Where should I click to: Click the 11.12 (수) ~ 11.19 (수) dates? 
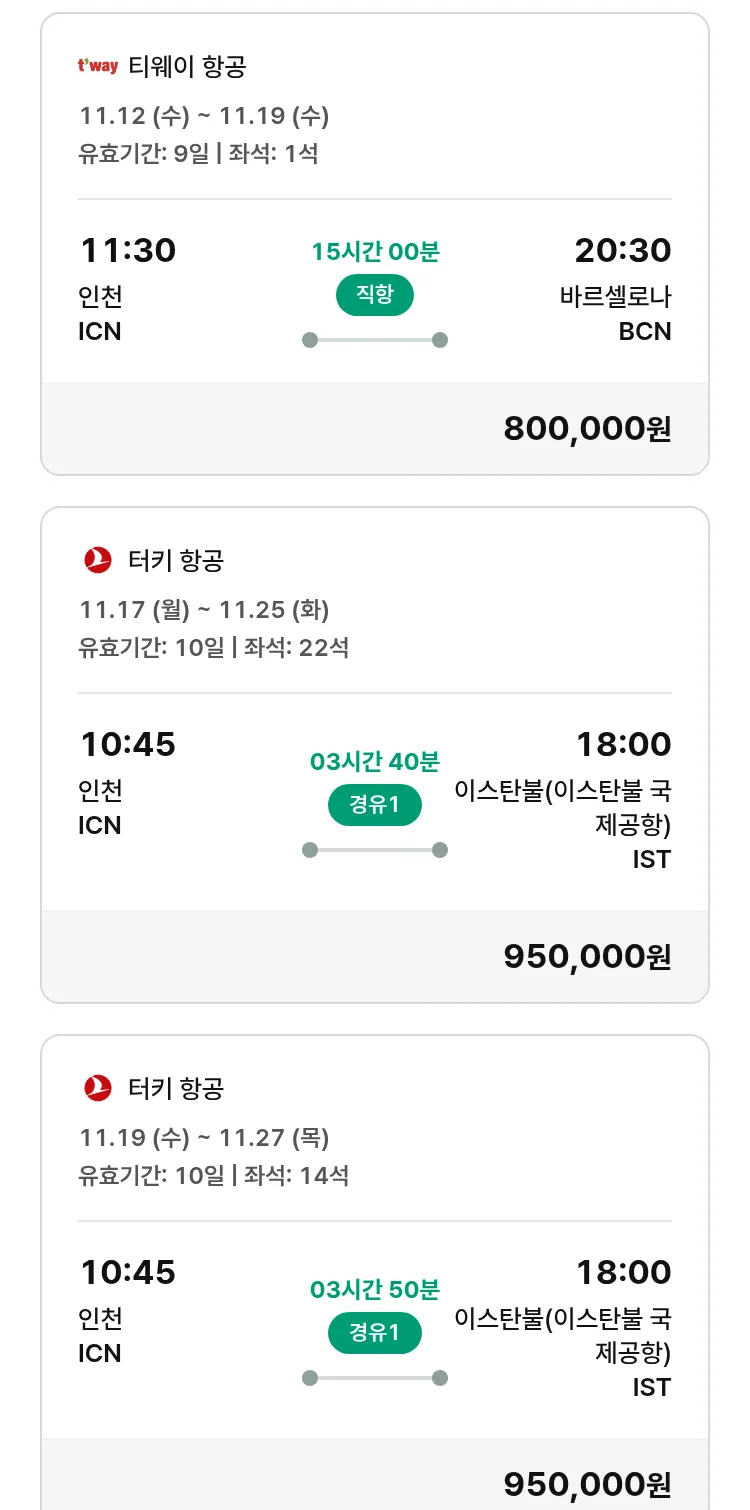click(204, 116)
